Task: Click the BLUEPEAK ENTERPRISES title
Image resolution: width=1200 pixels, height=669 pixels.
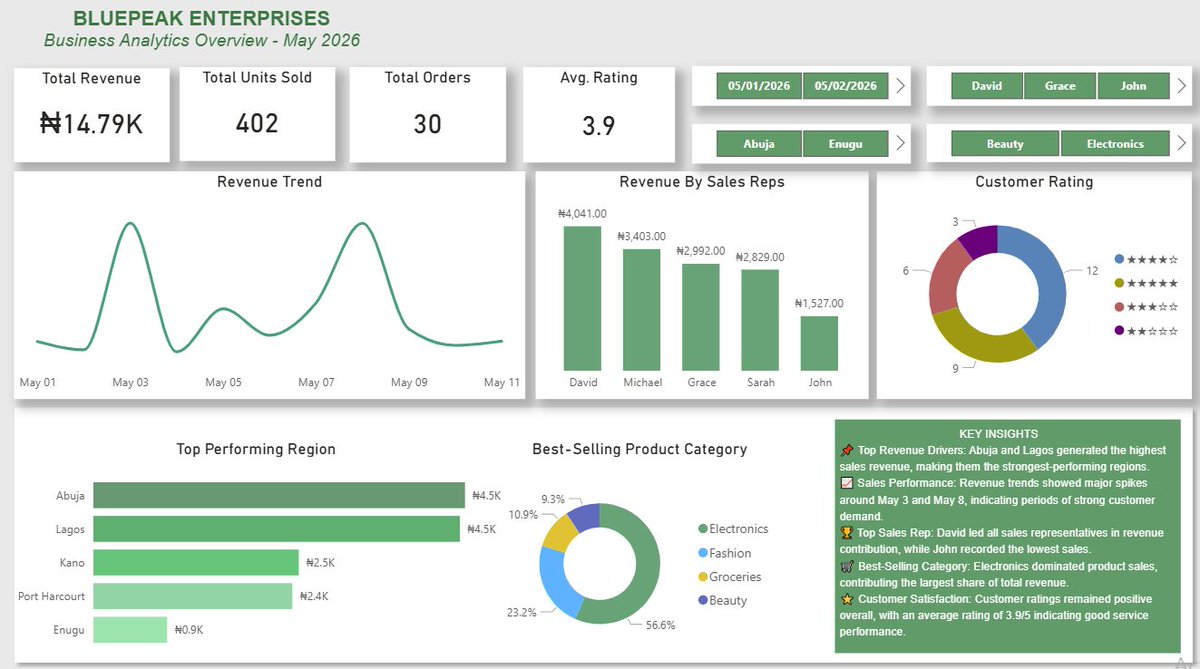Action: click(202, 19)
